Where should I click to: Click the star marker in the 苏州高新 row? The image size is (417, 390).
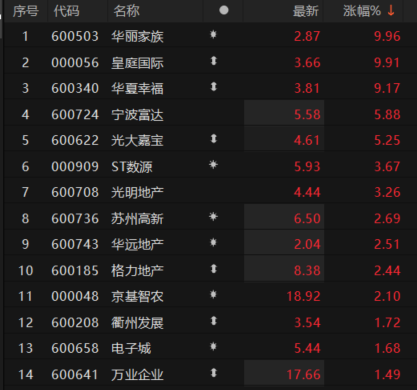tap(213, 217)
